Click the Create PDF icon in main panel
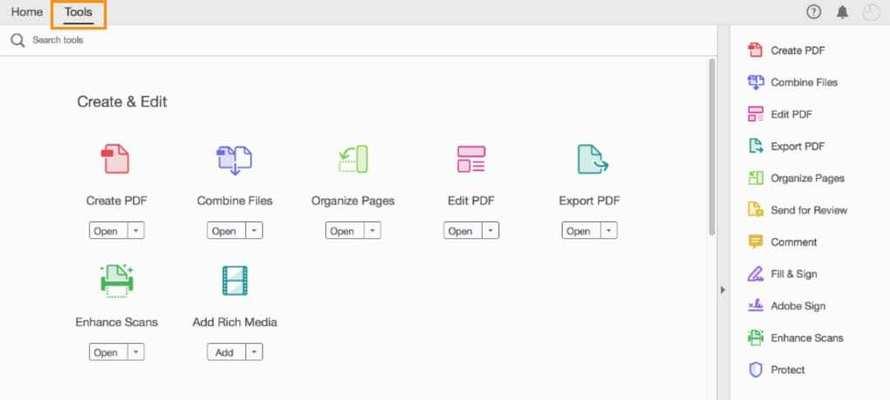Screen dimensions: 890x400 point(115,159)
